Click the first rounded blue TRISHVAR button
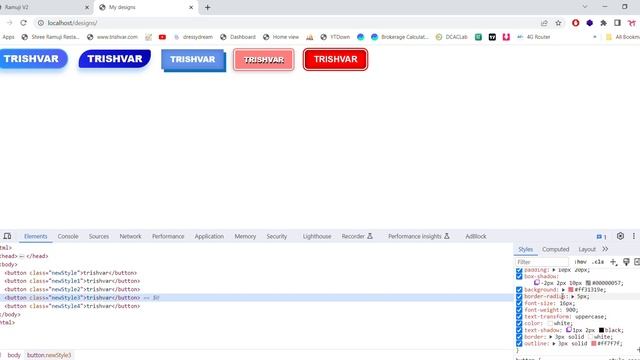 [32, 59]
